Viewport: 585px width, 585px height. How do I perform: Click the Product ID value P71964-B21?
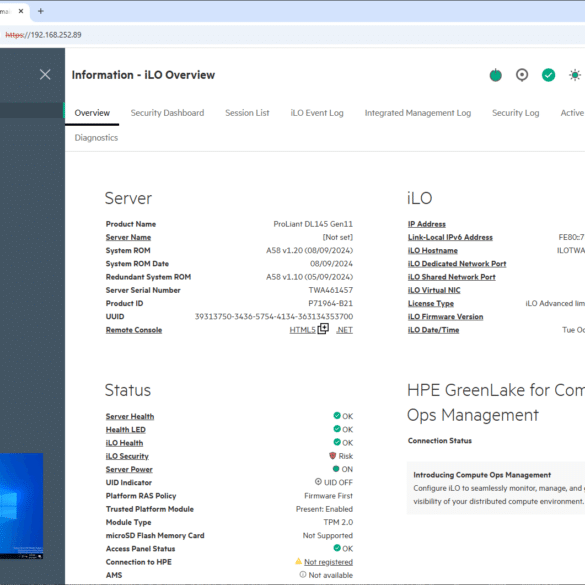point(331,304)
